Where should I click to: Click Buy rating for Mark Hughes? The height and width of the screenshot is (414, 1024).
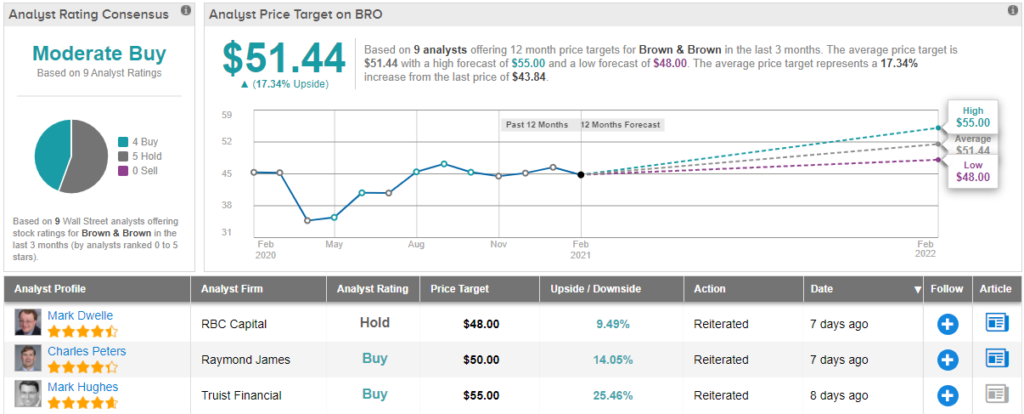375,394
